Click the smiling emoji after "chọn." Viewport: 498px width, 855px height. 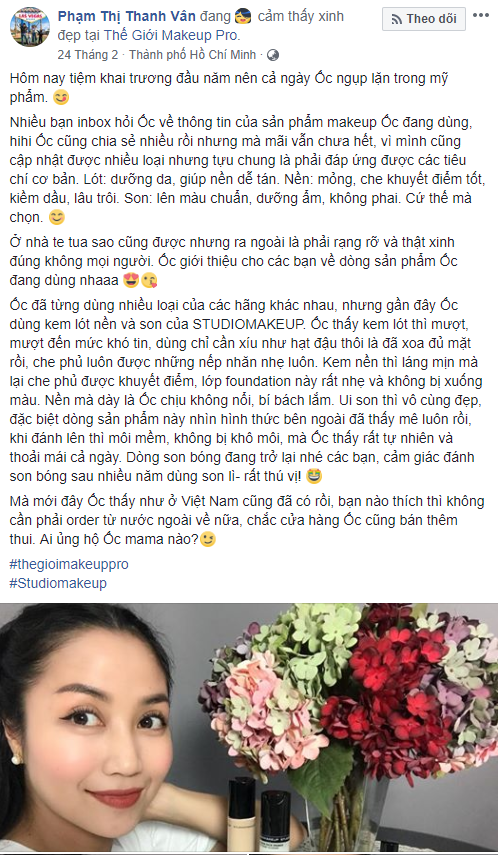(x=57, y=217)
